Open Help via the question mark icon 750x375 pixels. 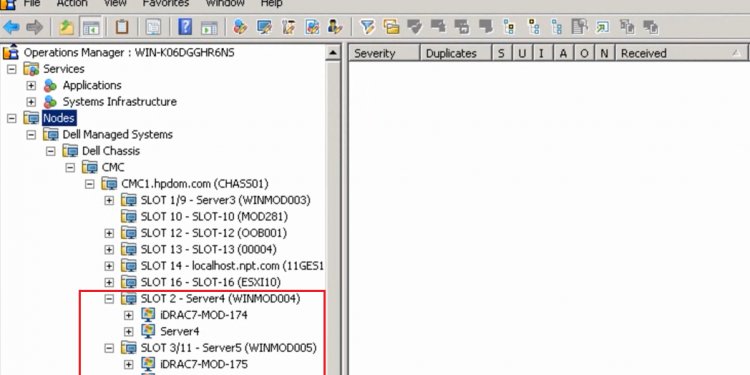(185, 27)
